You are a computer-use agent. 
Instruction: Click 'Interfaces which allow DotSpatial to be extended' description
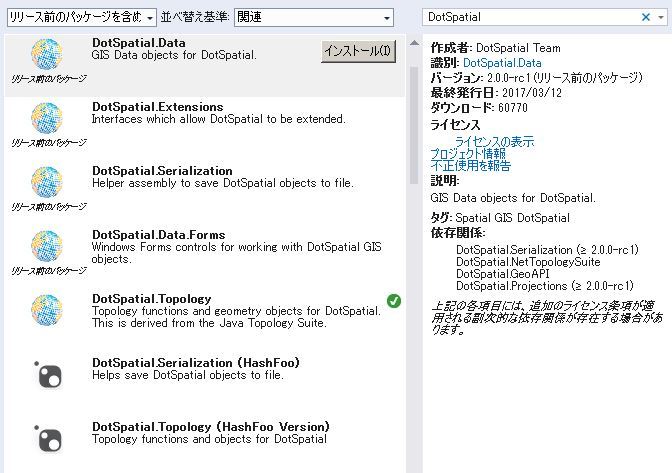click(x=219, y=119)
